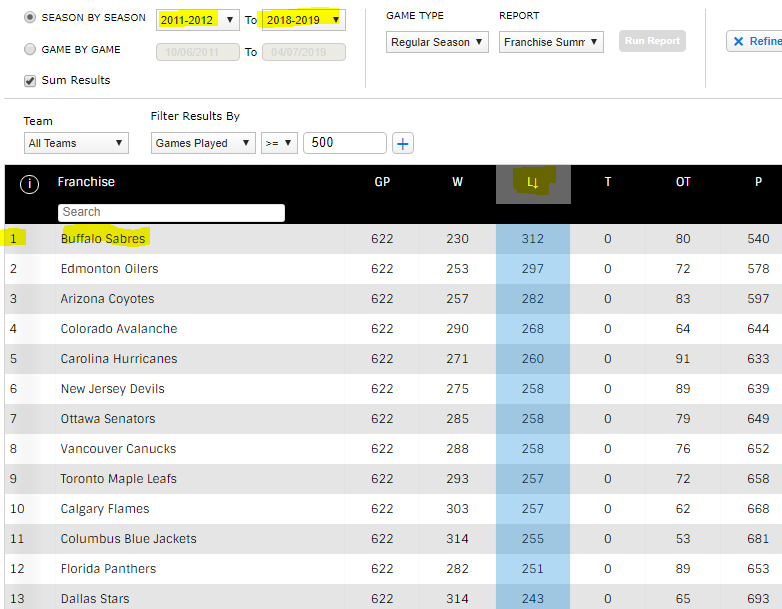Click New Jersey Devils OT value 89
782x609 pixels.
coord(683,389)
